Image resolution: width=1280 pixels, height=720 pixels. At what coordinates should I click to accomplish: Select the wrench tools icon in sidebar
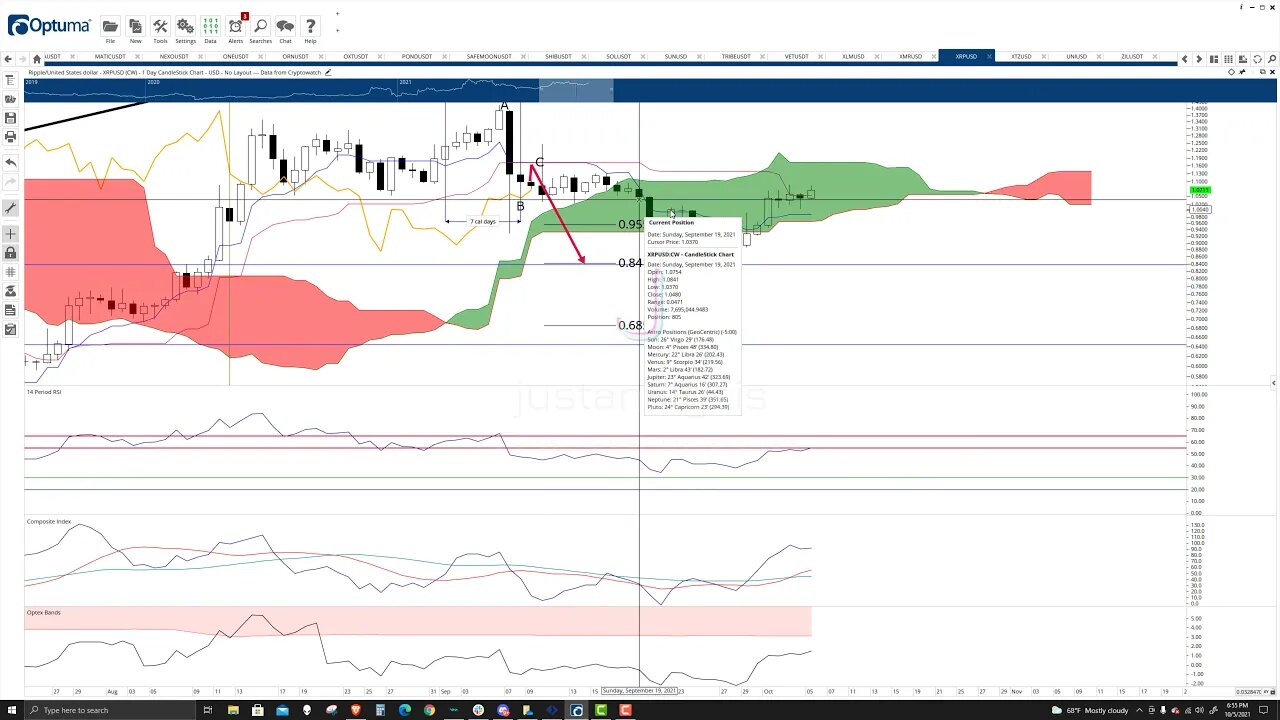[10, 208]
